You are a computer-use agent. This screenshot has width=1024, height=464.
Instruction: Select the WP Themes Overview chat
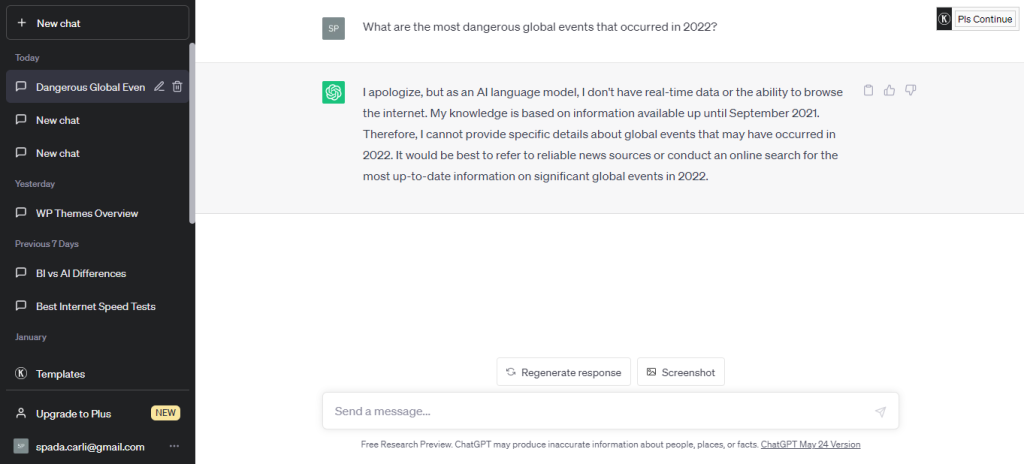point(97,213)
